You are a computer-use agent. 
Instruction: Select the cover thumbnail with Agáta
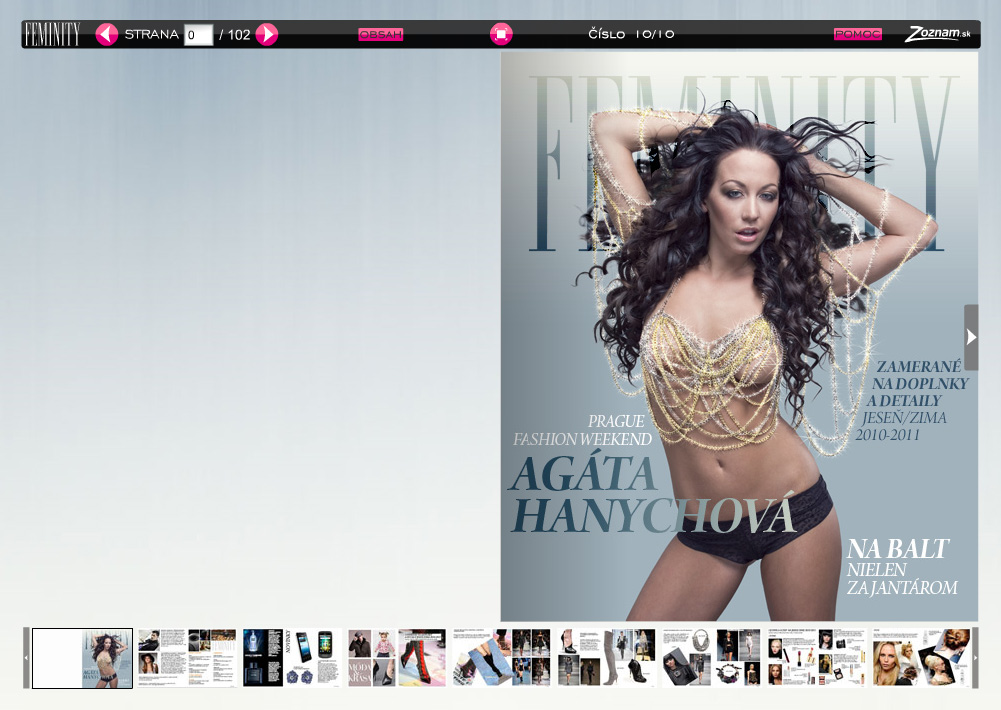point(82,658)
